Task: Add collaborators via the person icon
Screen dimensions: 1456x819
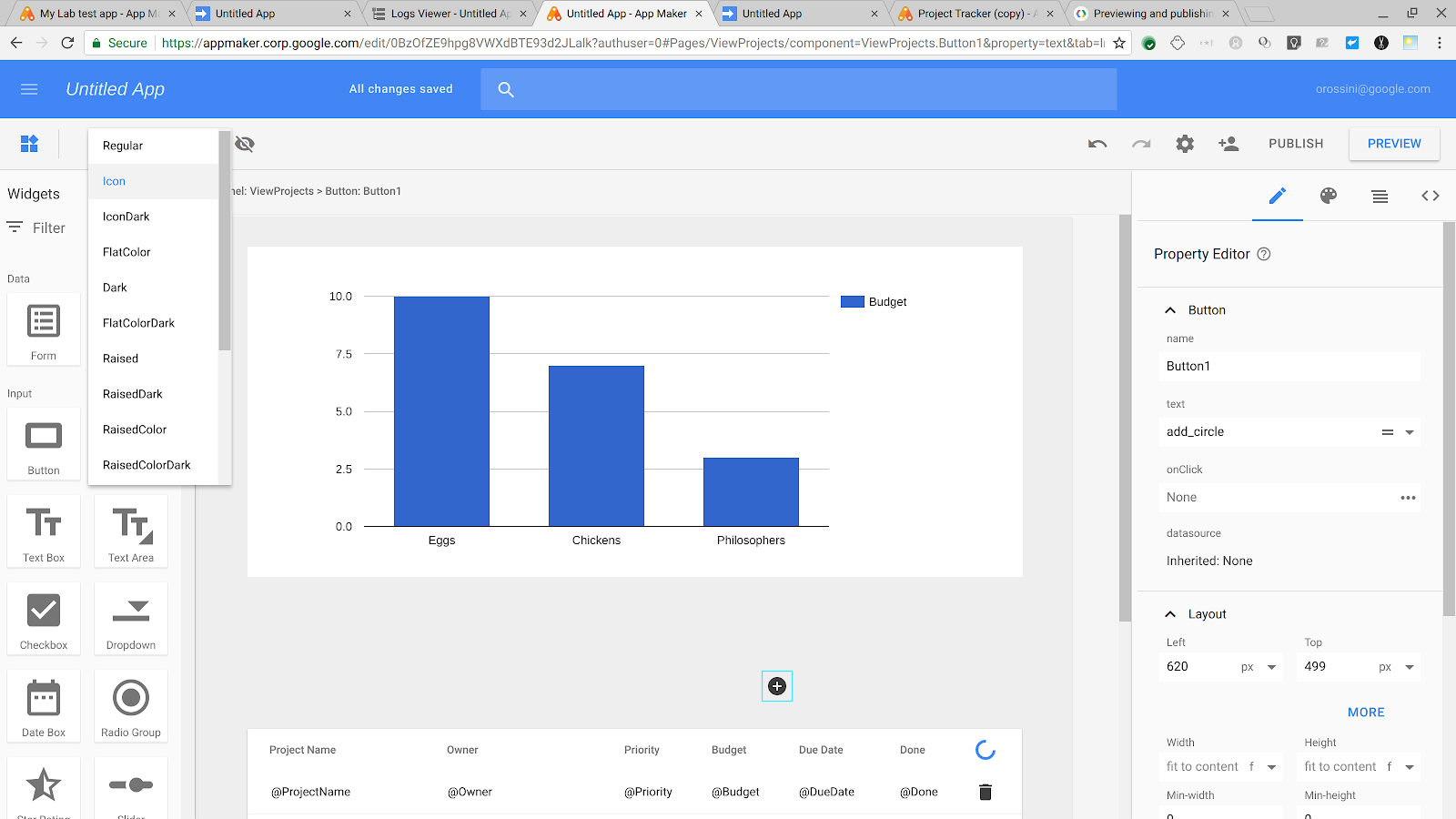Action: [x=1228, y=143]
